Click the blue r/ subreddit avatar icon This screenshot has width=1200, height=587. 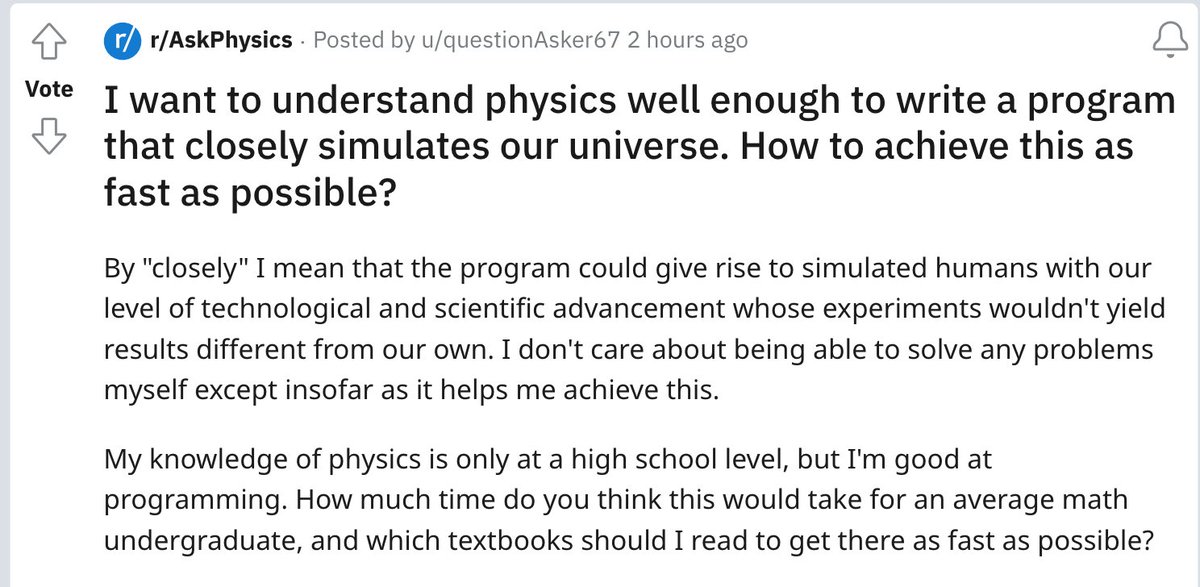(120, 41)
